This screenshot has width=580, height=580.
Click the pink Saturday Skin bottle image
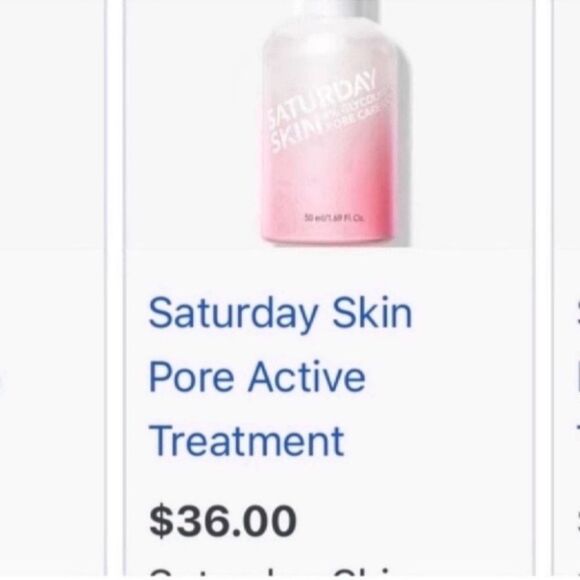[x=335, y=123]
